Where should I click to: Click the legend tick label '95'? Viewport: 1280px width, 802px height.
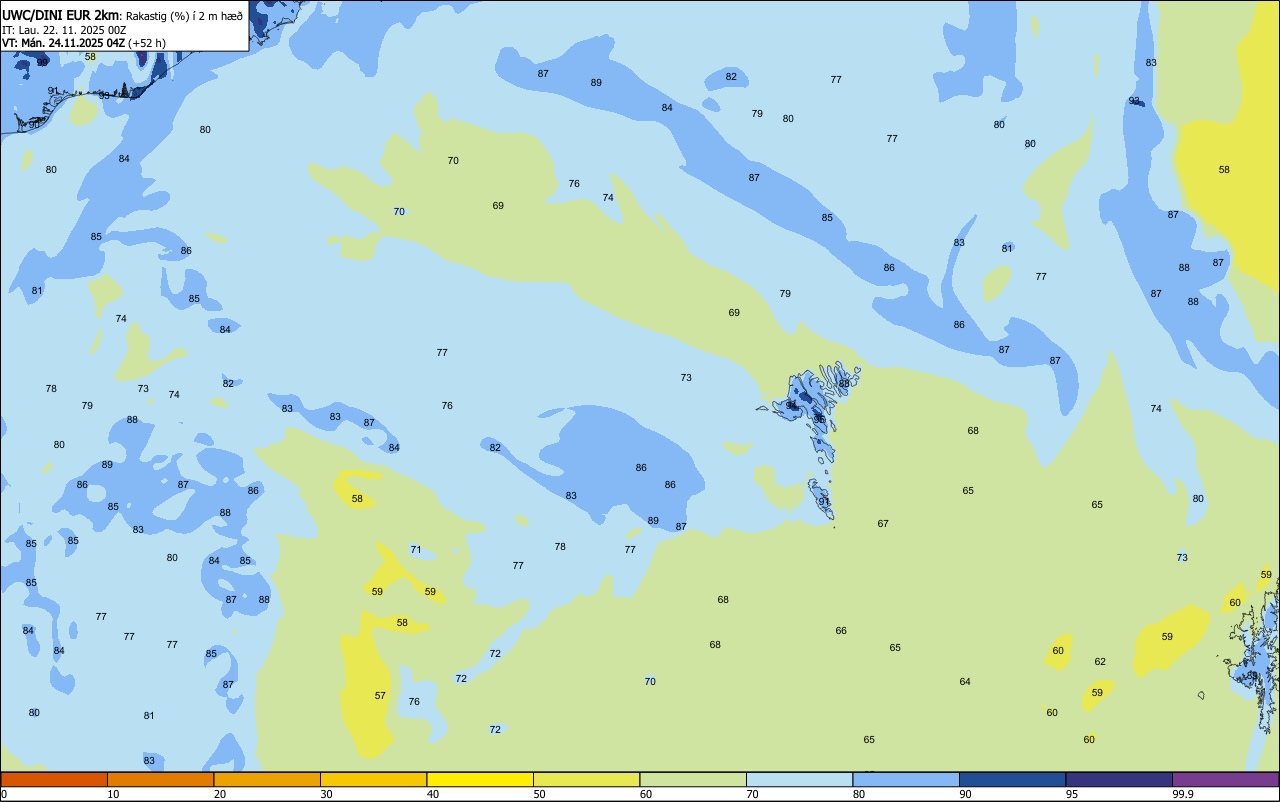(1072, 794)
